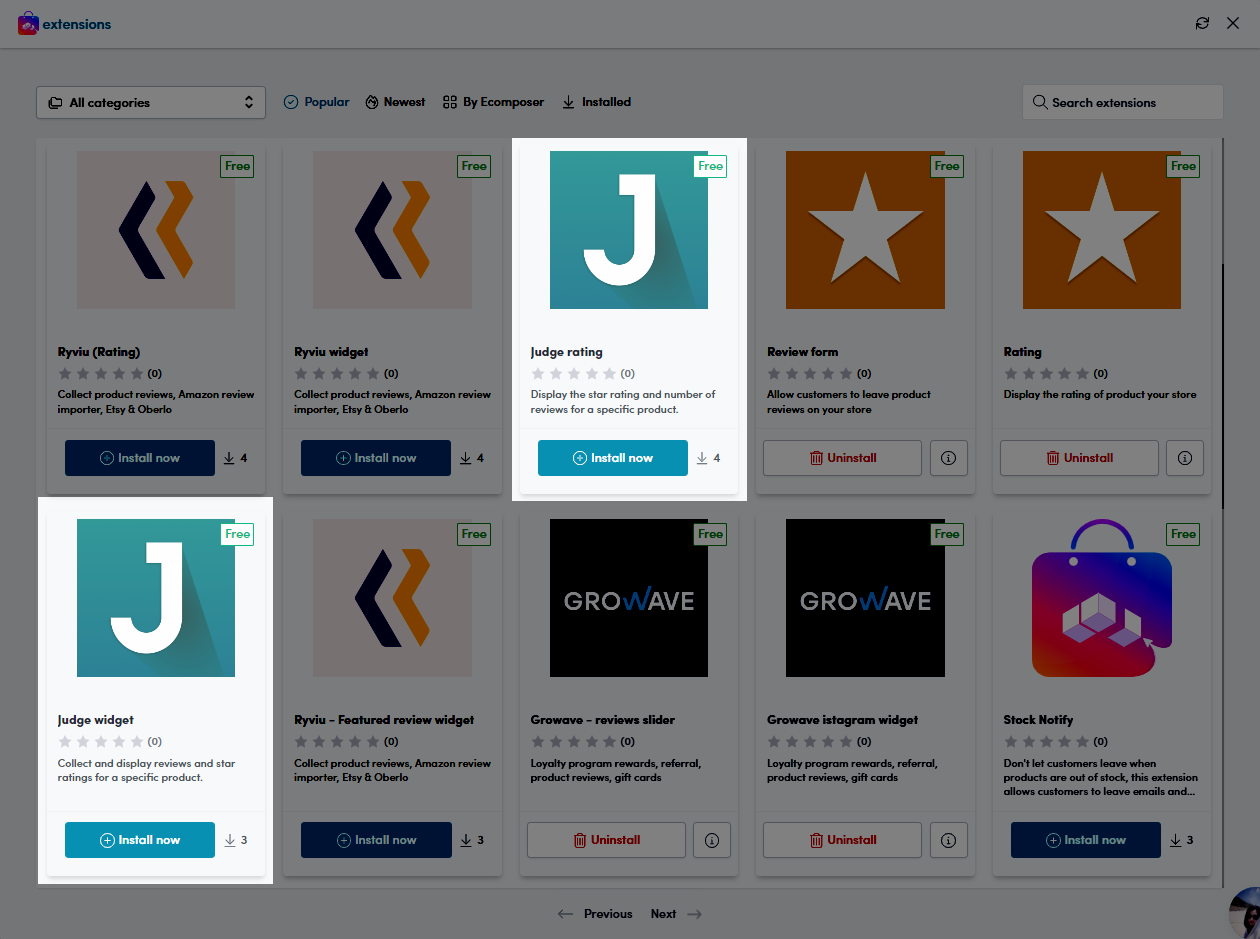1260x939 pixels.
Task: Click the 'Ryviu (Rating)' title text
Action: [99, 352]
